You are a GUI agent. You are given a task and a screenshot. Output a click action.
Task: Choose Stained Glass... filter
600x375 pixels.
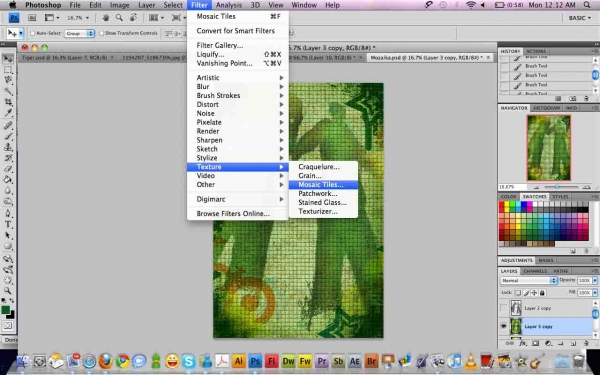point(323,202)
